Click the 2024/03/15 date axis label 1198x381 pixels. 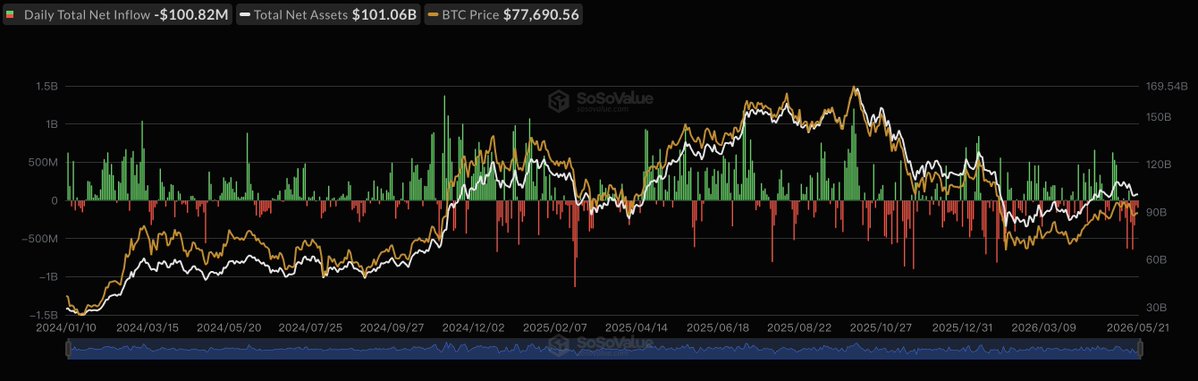coord(147,327)
